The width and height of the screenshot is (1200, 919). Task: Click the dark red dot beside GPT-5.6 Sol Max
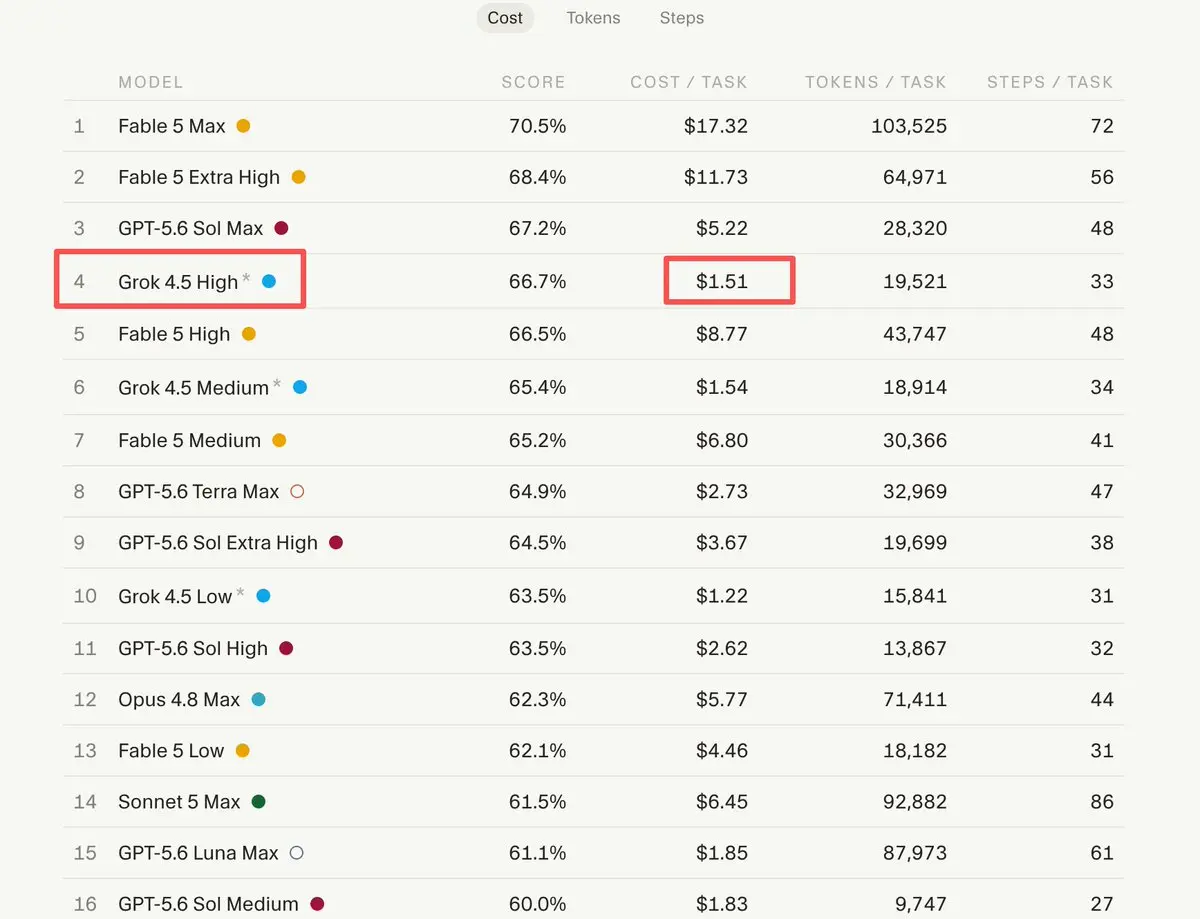point(281,228)
